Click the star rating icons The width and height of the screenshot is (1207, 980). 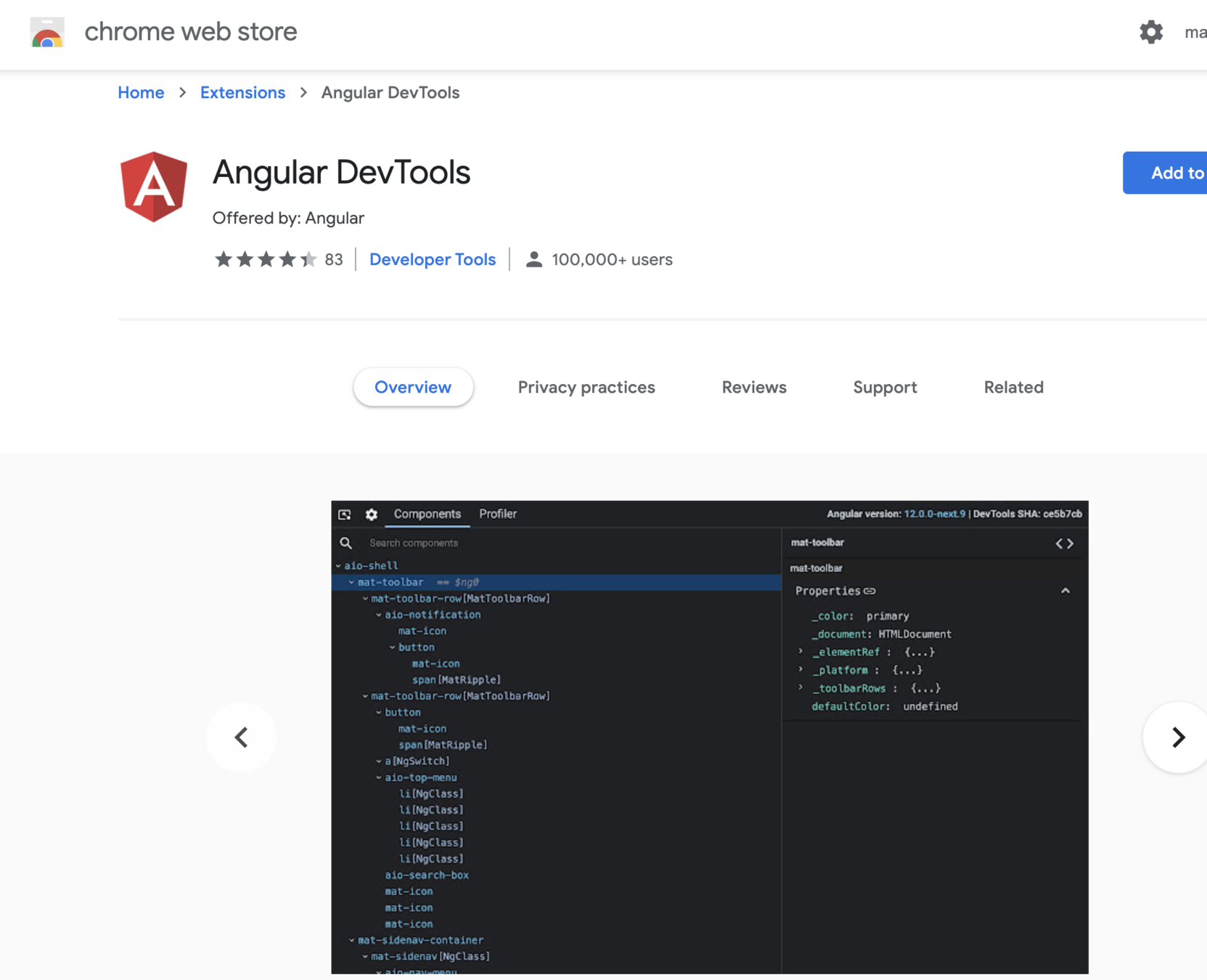pyautogui.click(x=266, y=259)
